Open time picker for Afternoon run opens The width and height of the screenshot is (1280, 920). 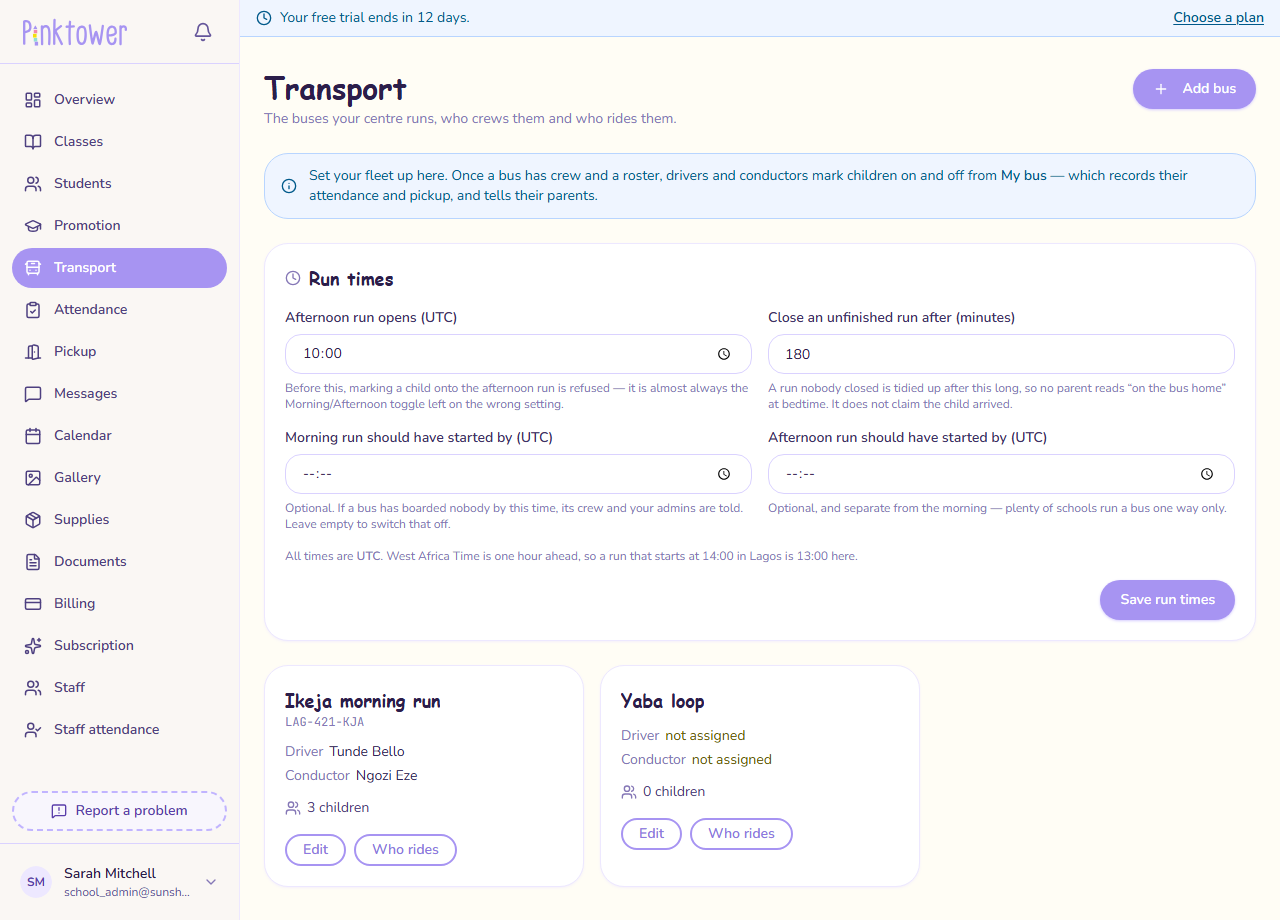pos(724,354)
